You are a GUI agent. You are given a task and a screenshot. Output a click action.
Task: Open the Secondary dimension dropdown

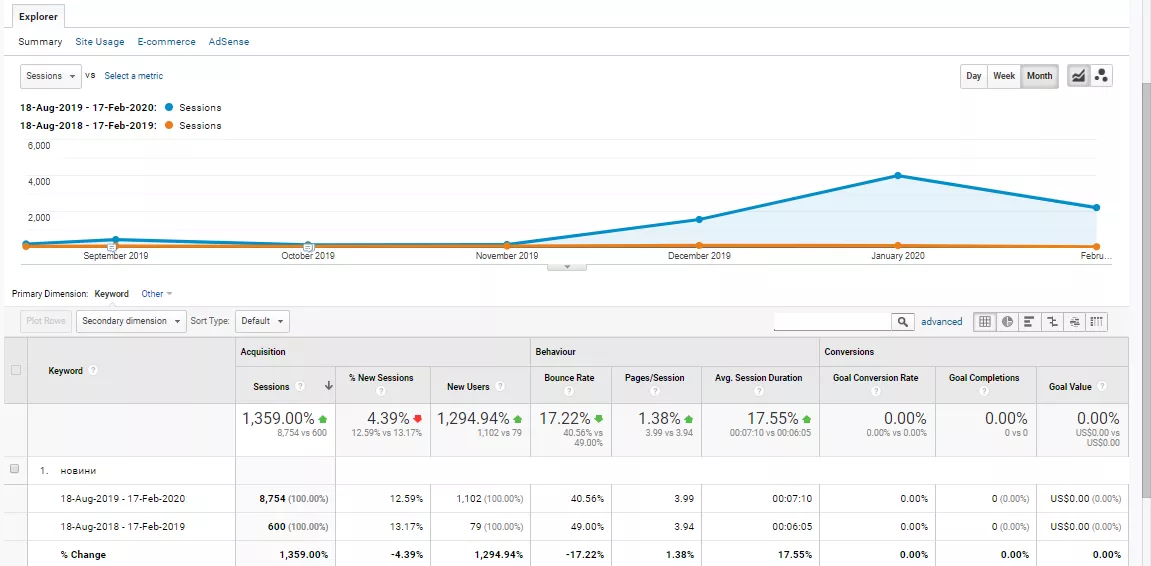point(131,321)
